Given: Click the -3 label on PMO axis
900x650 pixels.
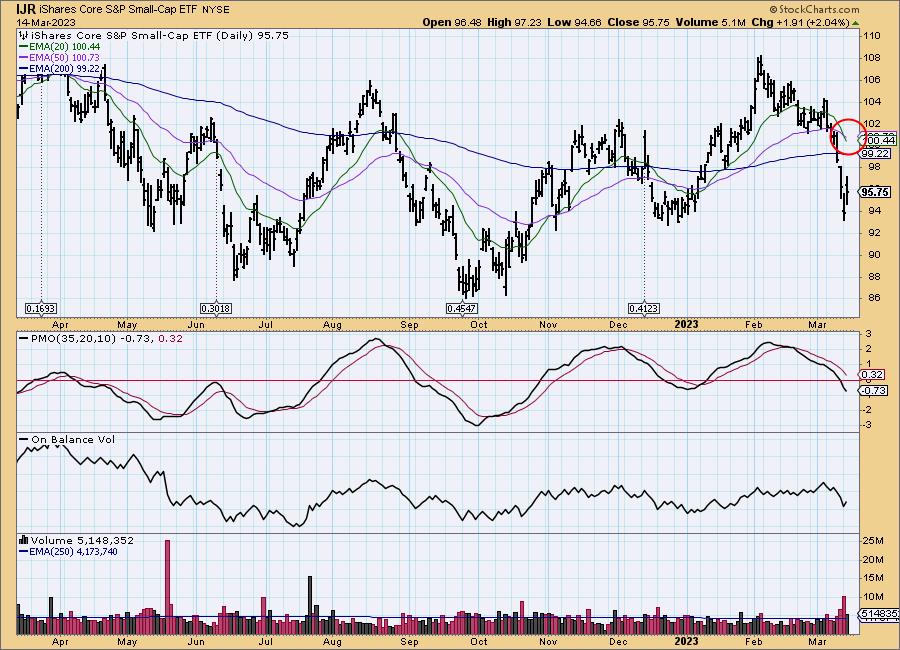Looking at the screenshot, I should pos(868,425).
